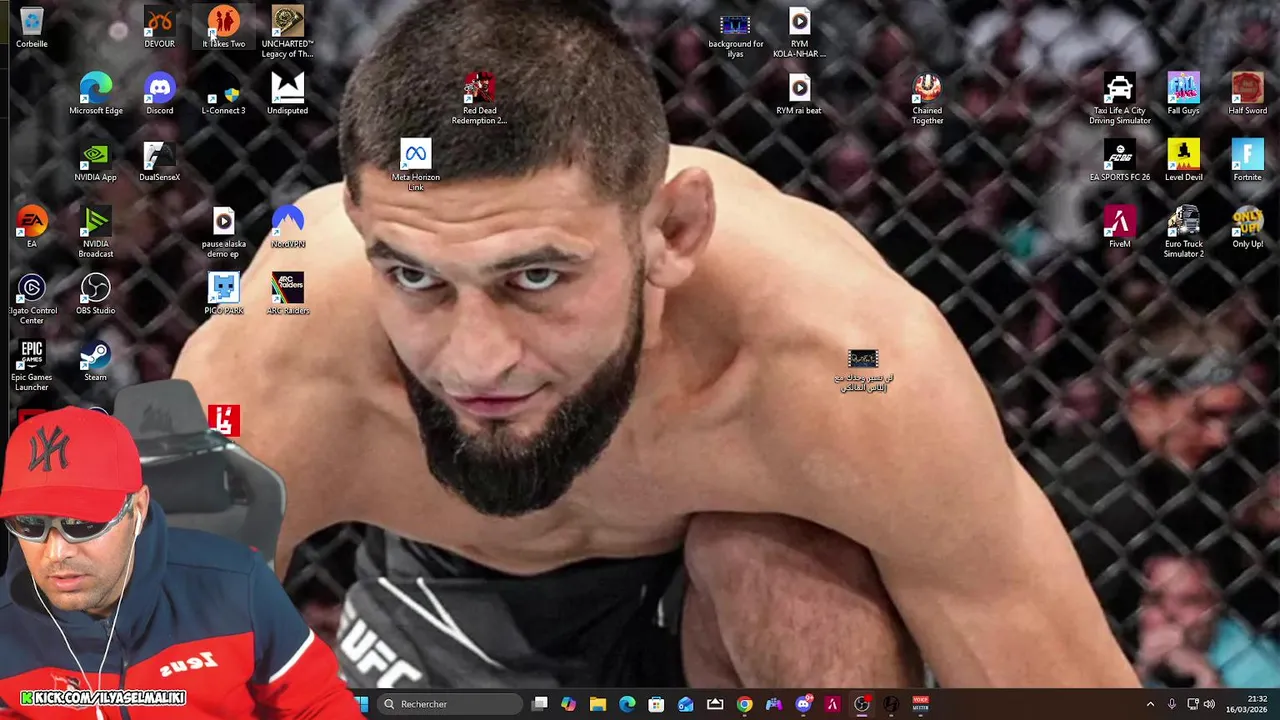Expand the hidden system tray icons chevron
Viewport: 1280px width, 720px height.
pos(1150,704)
